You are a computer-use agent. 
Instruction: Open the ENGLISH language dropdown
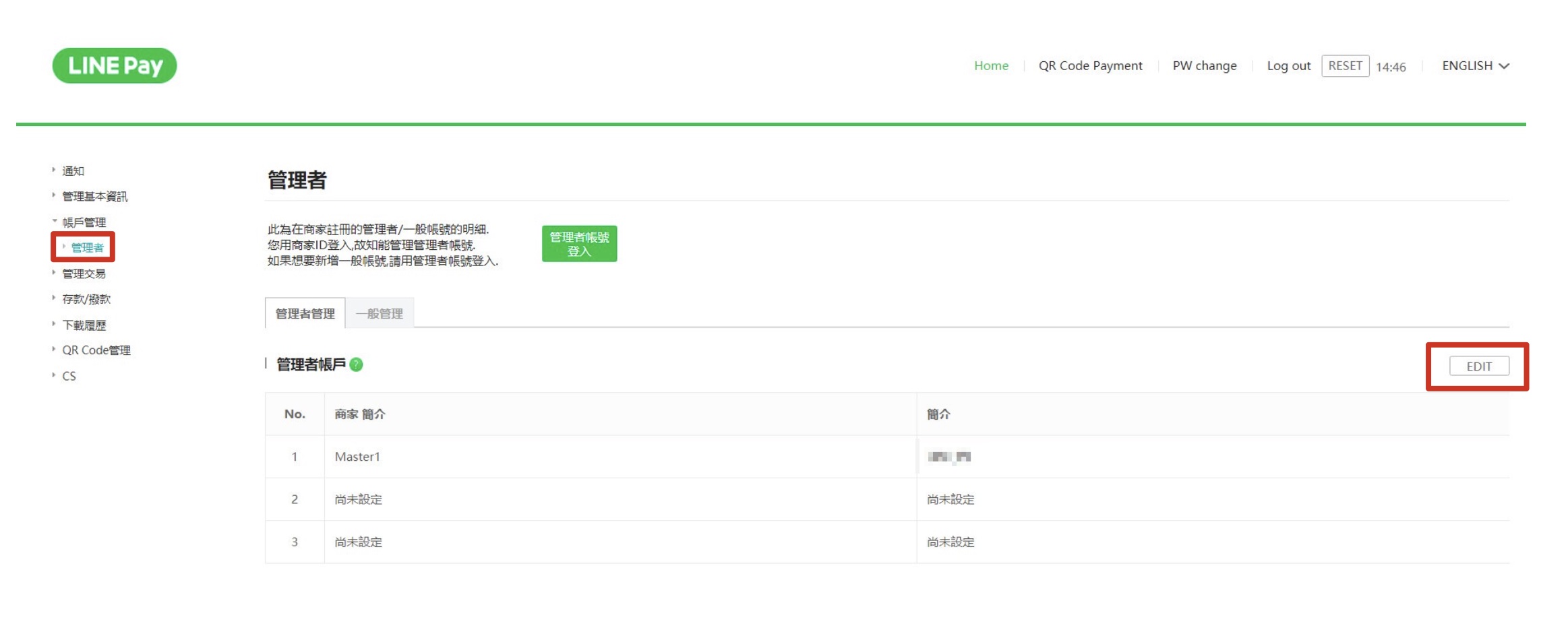coord(1475,65)
